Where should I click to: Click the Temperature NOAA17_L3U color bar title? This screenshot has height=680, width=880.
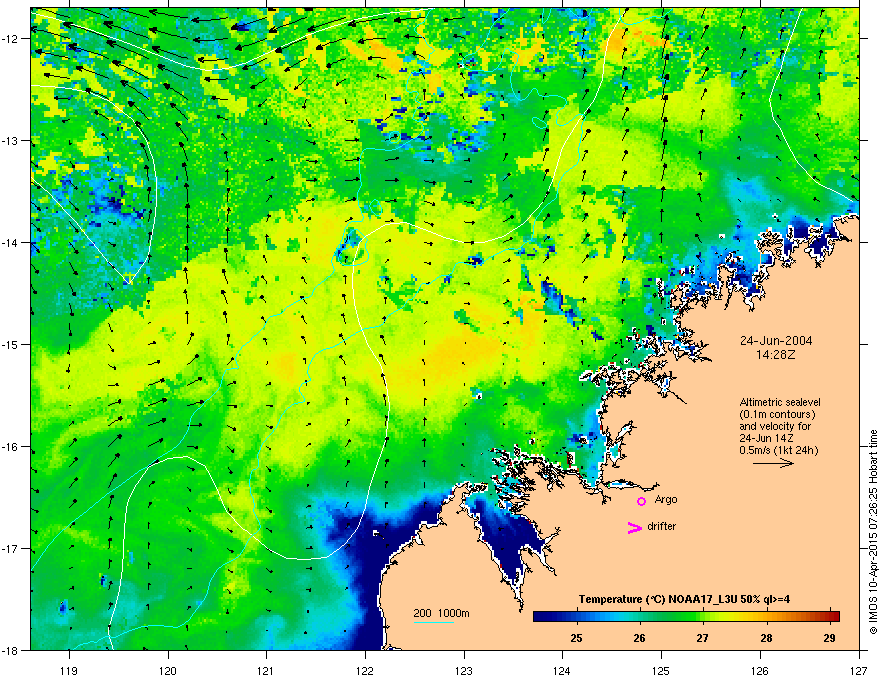pyautogui.click(x=684, y=599)
